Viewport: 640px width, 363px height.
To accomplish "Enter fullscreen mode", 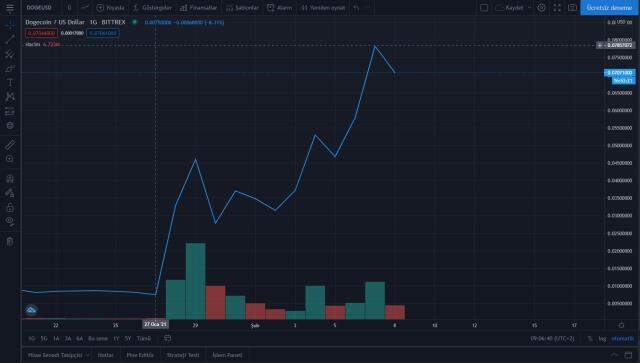I will [557, 7].
